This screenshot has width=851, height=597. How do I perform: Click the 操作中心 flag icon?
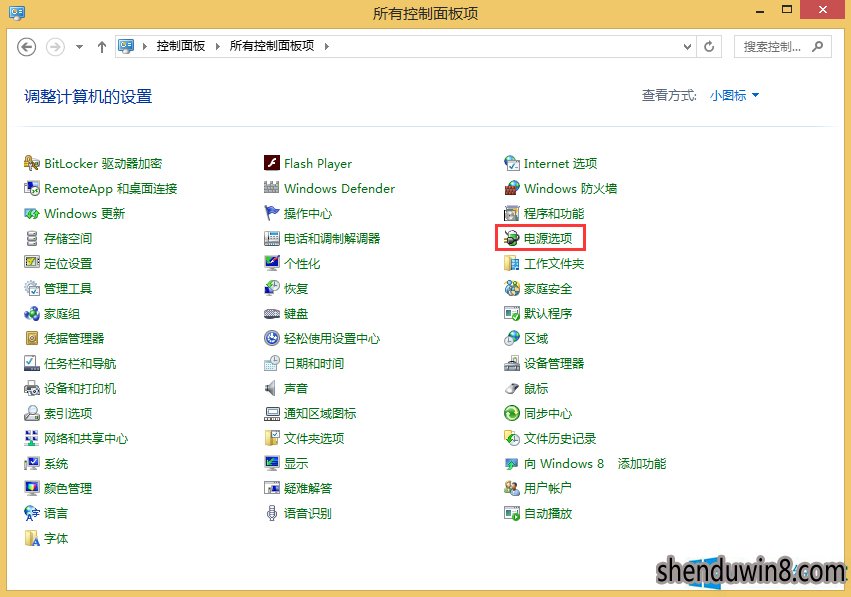coord(271,213)
